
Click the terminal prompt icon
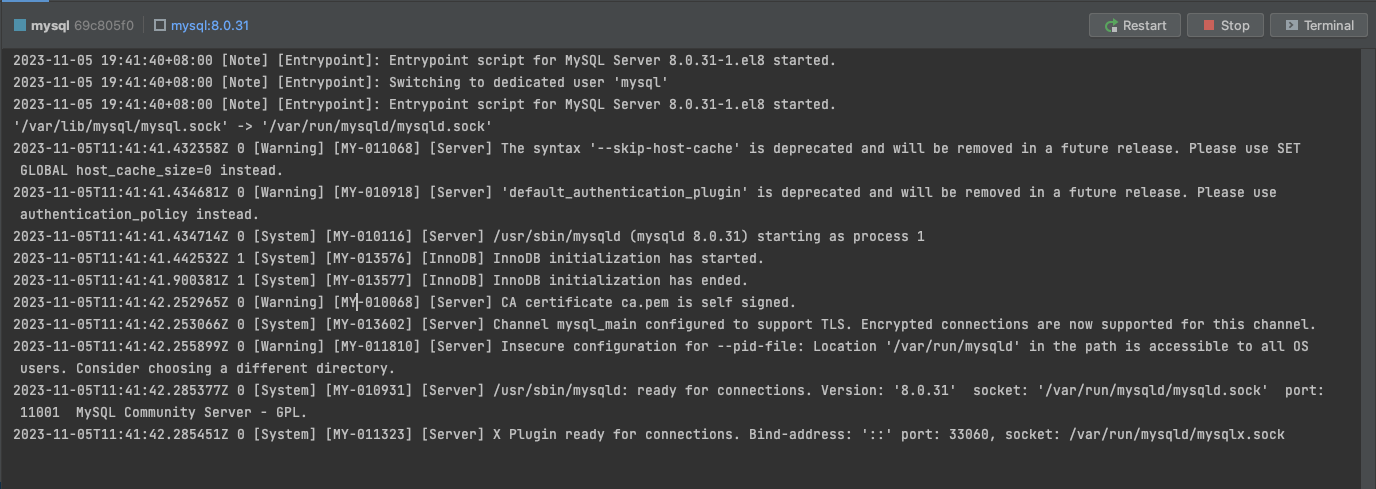[x=1292, y=25]
